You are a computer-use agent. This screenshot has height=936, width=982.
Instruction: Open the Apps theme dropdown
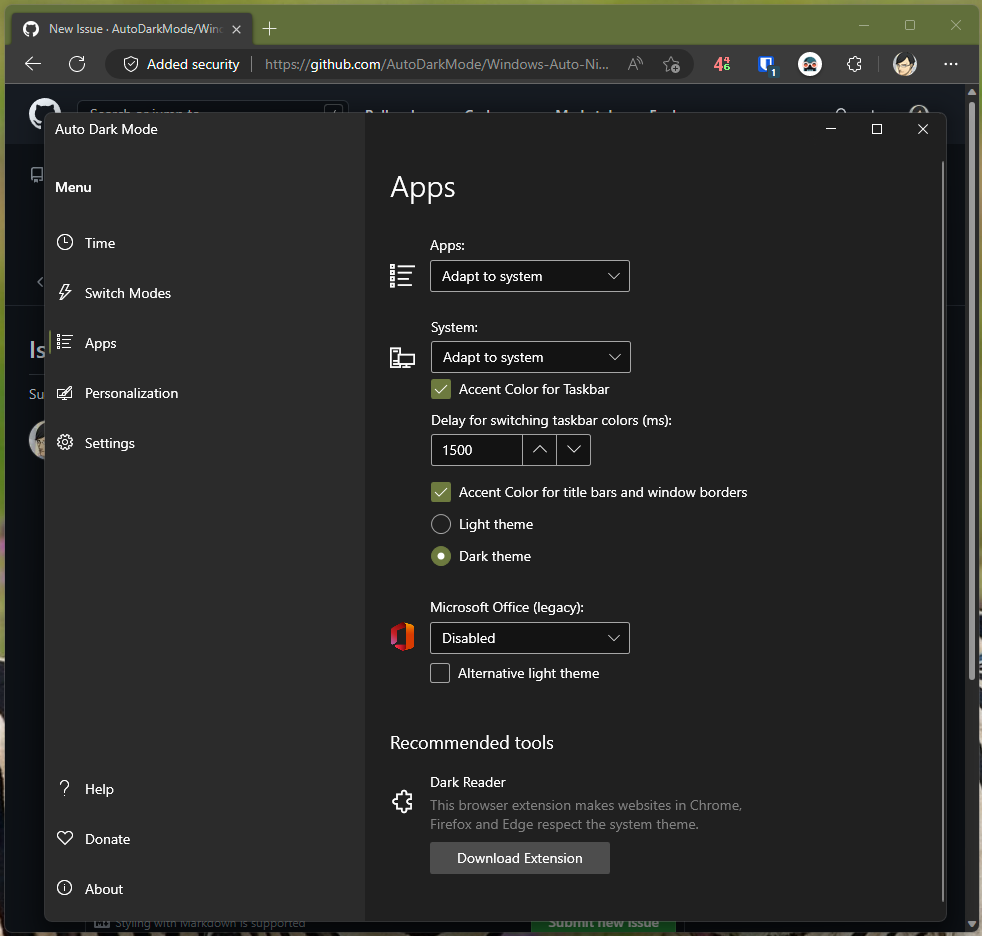[x=530, y=276]
